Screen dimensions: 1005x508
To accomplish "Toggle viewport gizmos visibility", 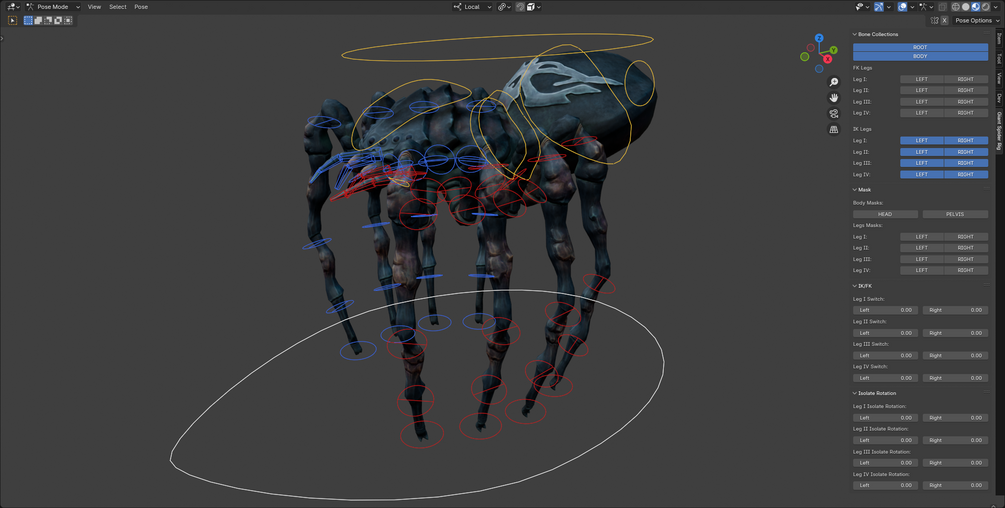I will tap(879, 7).
